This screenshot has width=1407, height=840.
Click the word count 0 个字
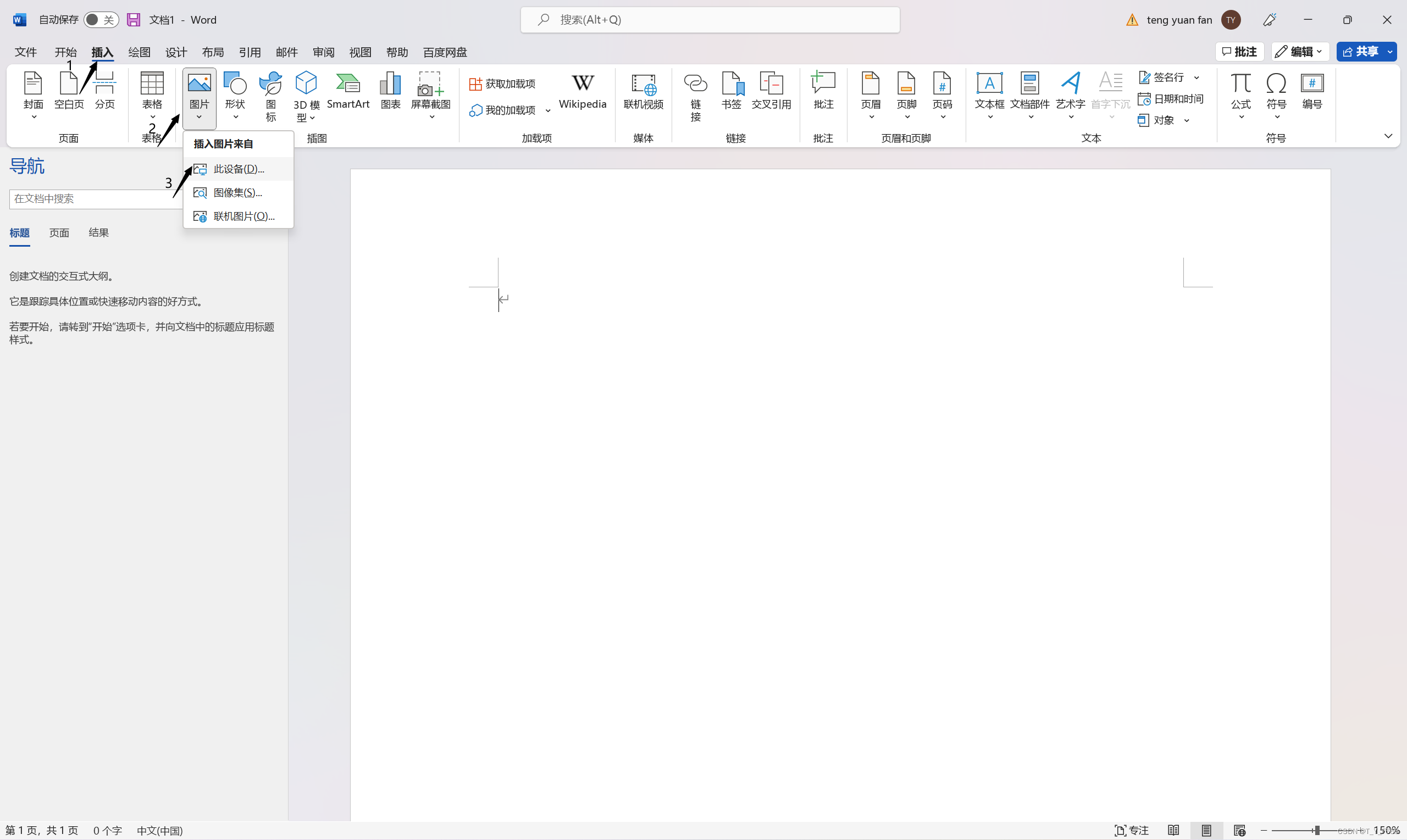click(108, 830)
